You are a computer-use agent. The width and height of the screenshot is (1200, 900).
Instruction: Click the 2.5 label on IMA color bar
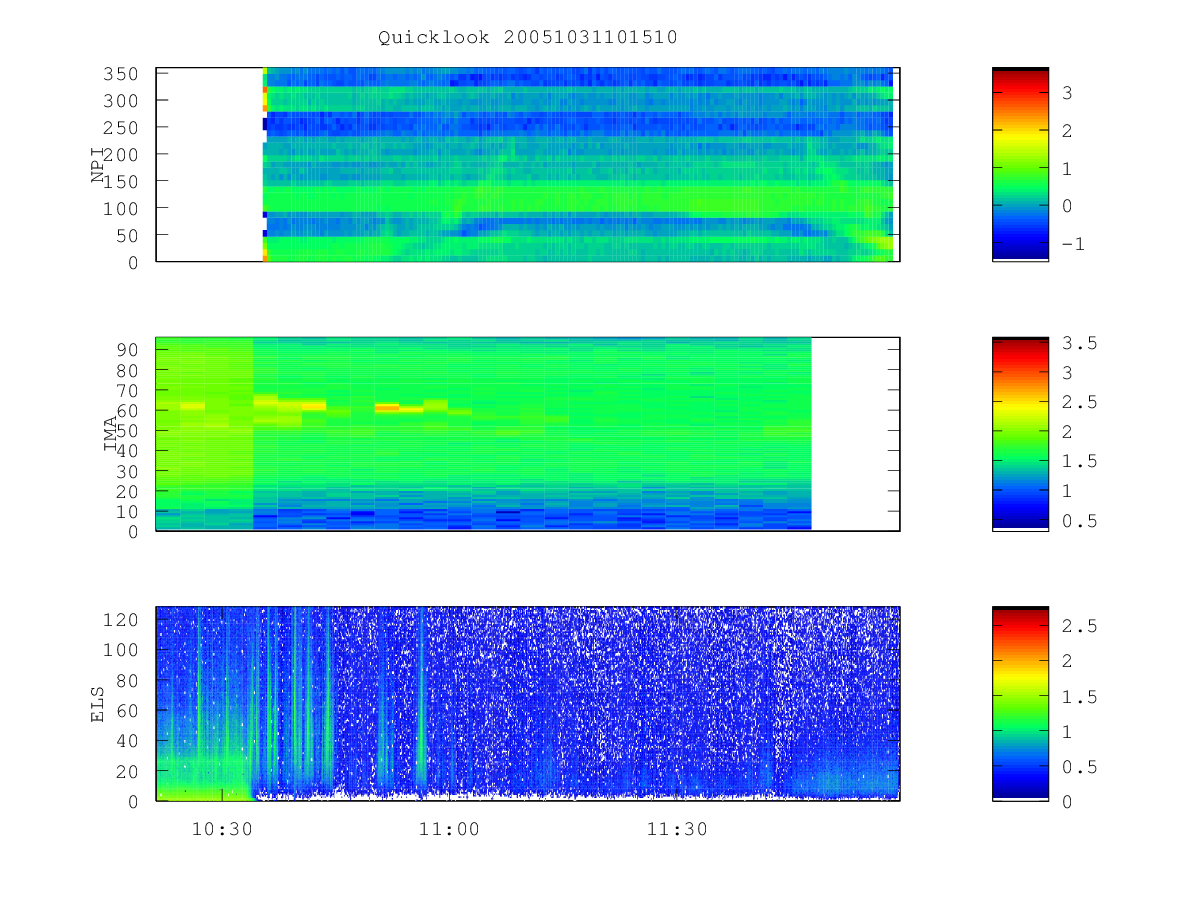click(1079, 402)
